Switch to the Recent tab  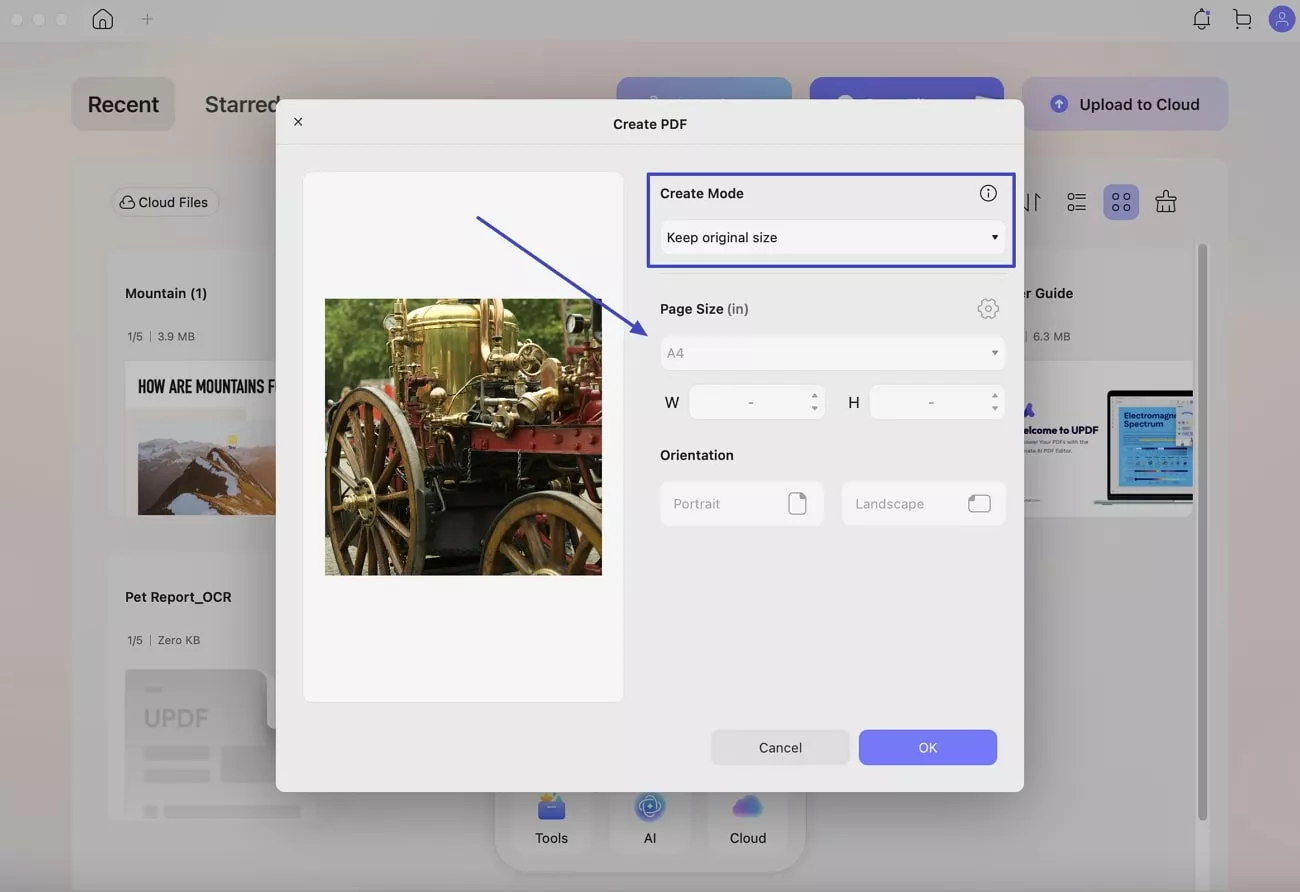[123, 104]
